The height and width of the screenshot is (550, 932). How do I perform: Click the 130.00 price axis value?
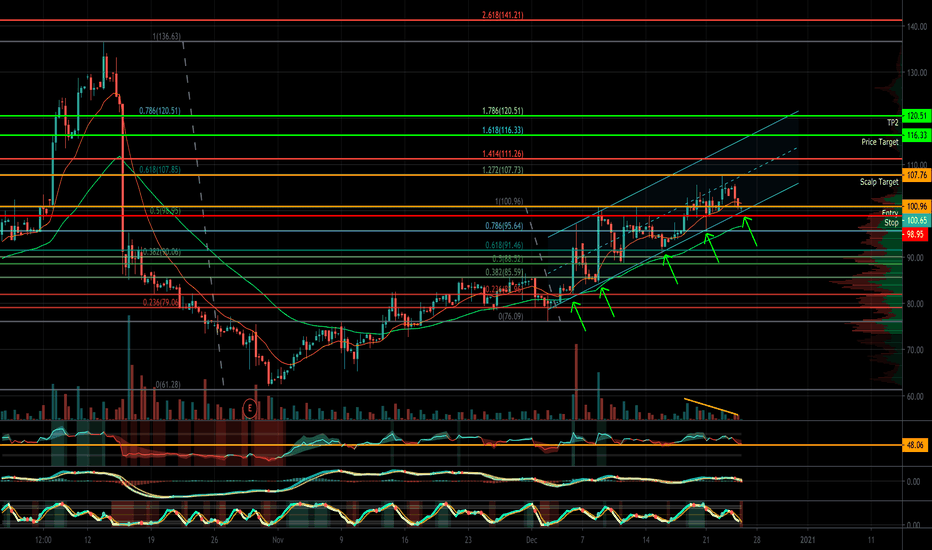917,73
